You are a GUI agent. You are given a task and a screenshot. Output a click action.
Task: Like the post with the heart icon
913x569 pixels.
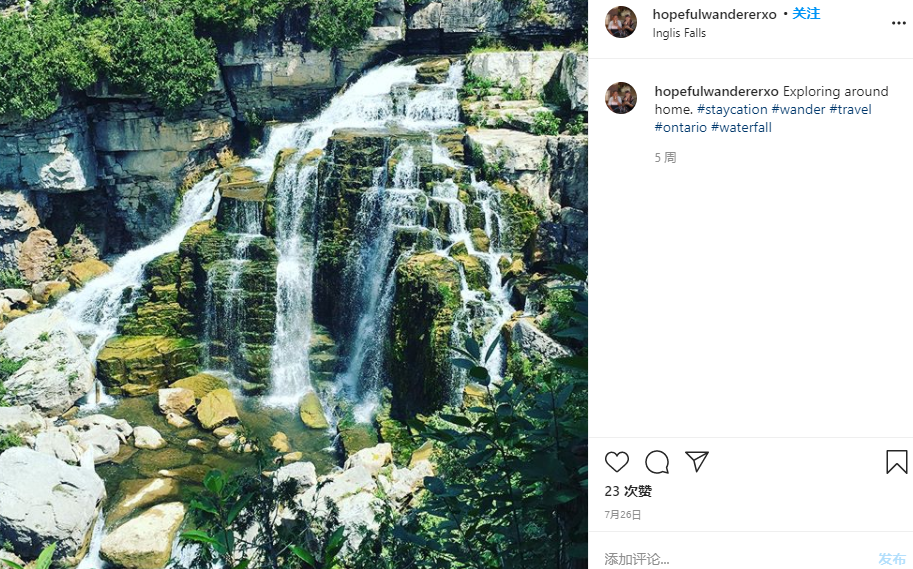click(x=617, y=462)
